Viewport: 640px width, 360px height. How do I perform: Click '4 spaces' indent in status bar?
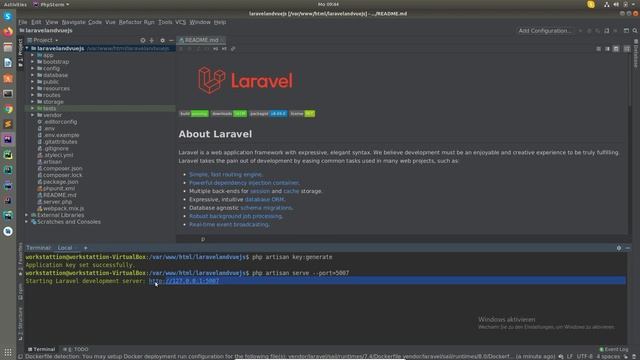(608, 356)
